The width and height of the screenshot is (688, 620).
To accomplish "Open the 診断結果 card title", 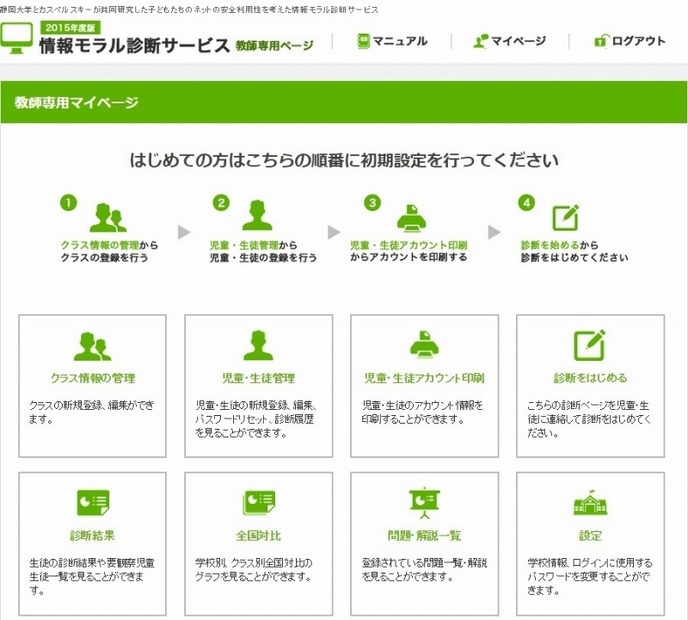I will click(x=93, y=535).
